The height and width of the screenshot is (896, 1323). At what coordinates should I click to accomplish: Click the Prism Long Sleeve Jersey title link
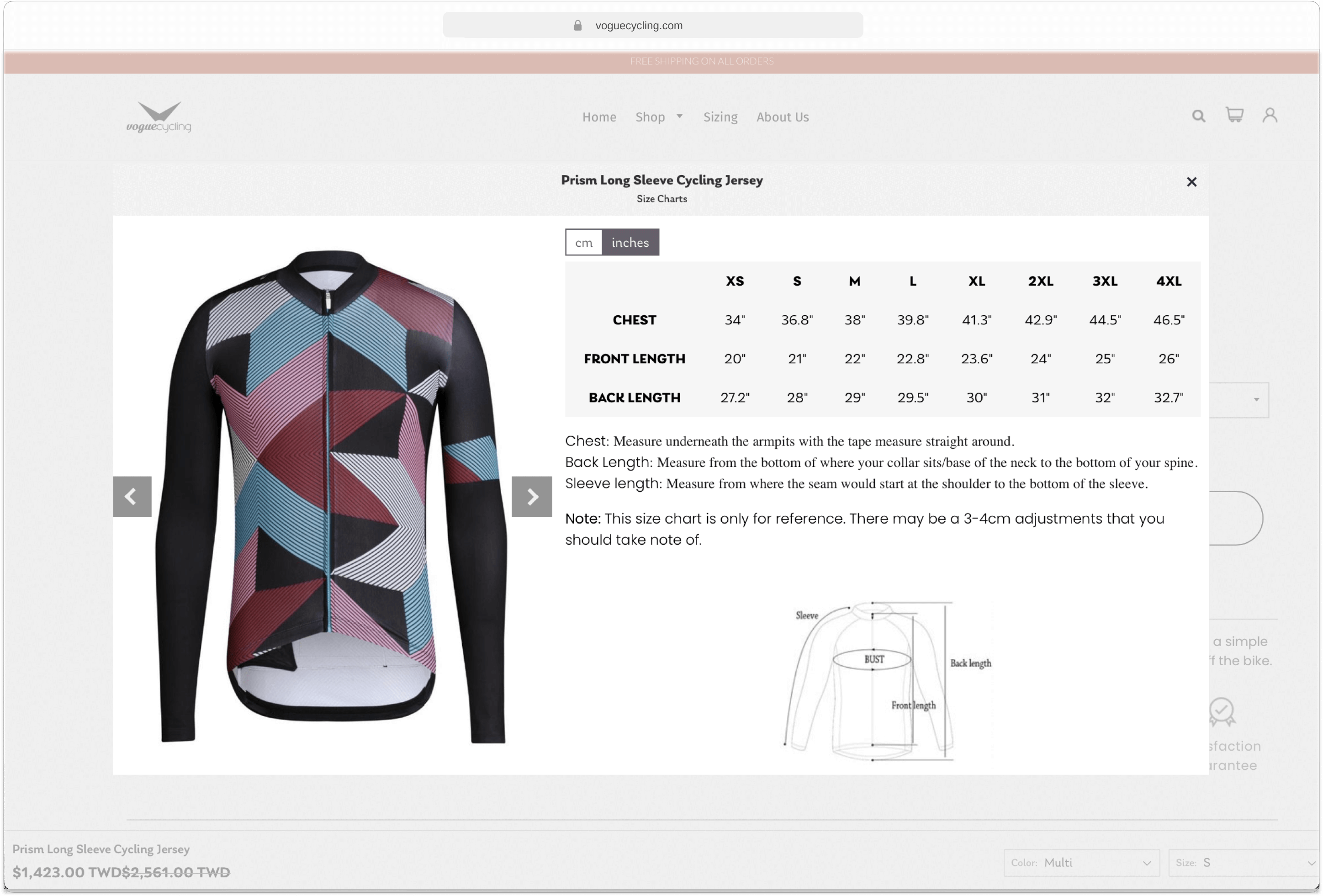pos(101,849)
